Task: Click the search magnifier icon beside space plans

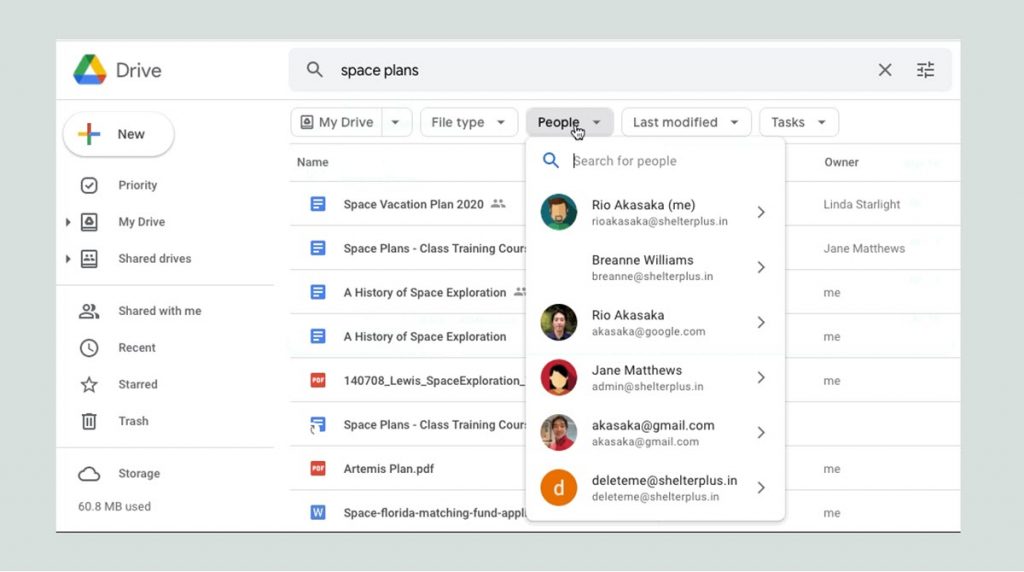Action: coord(314,69)
